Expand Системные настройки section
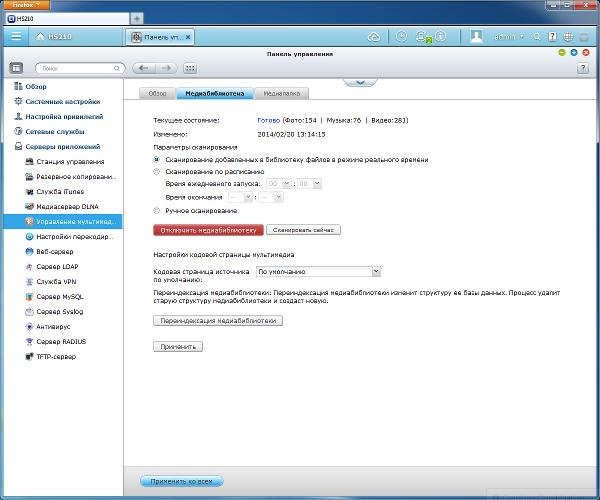The image size is (600, 500). pyautogui.click(x=57, y=101)
